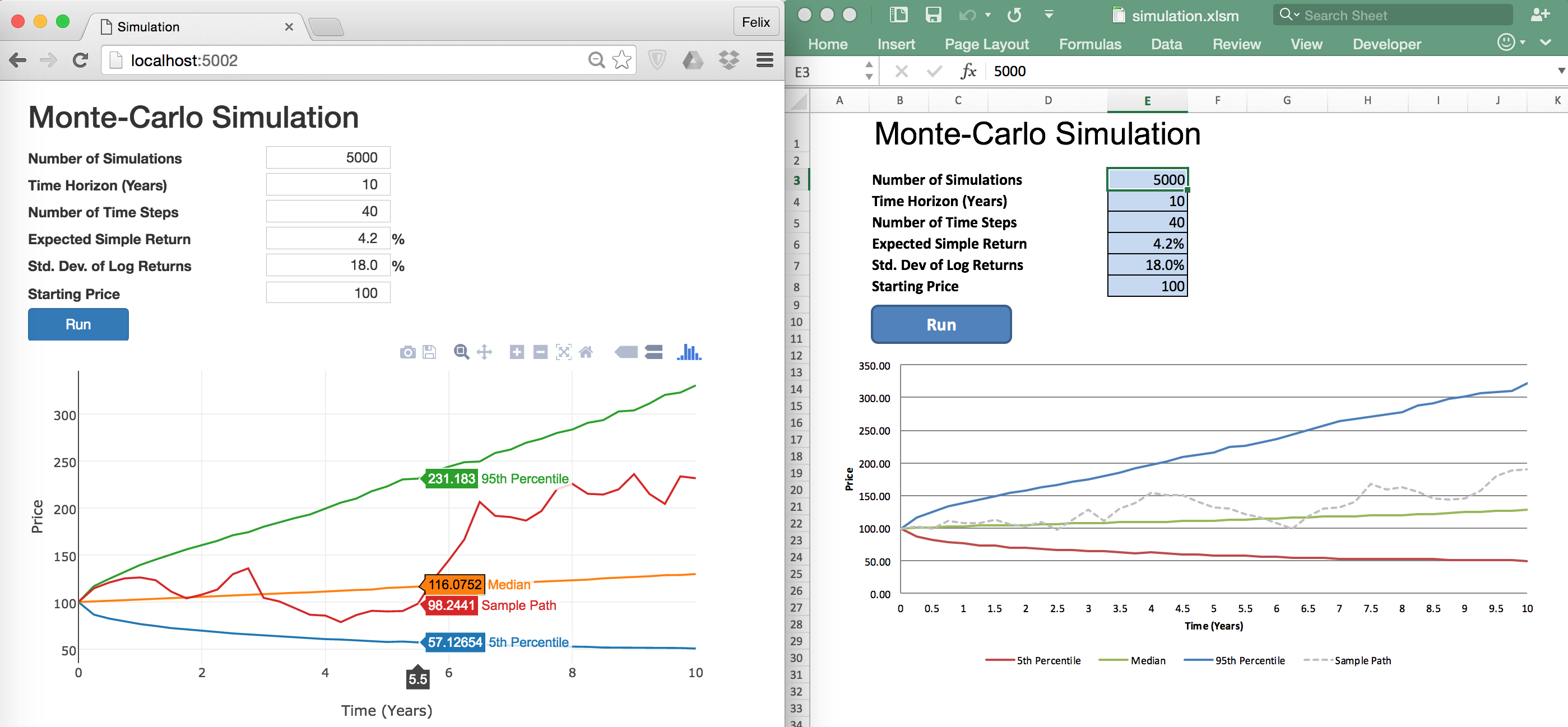Open the undo history dropdown arrow

point(988,15)
